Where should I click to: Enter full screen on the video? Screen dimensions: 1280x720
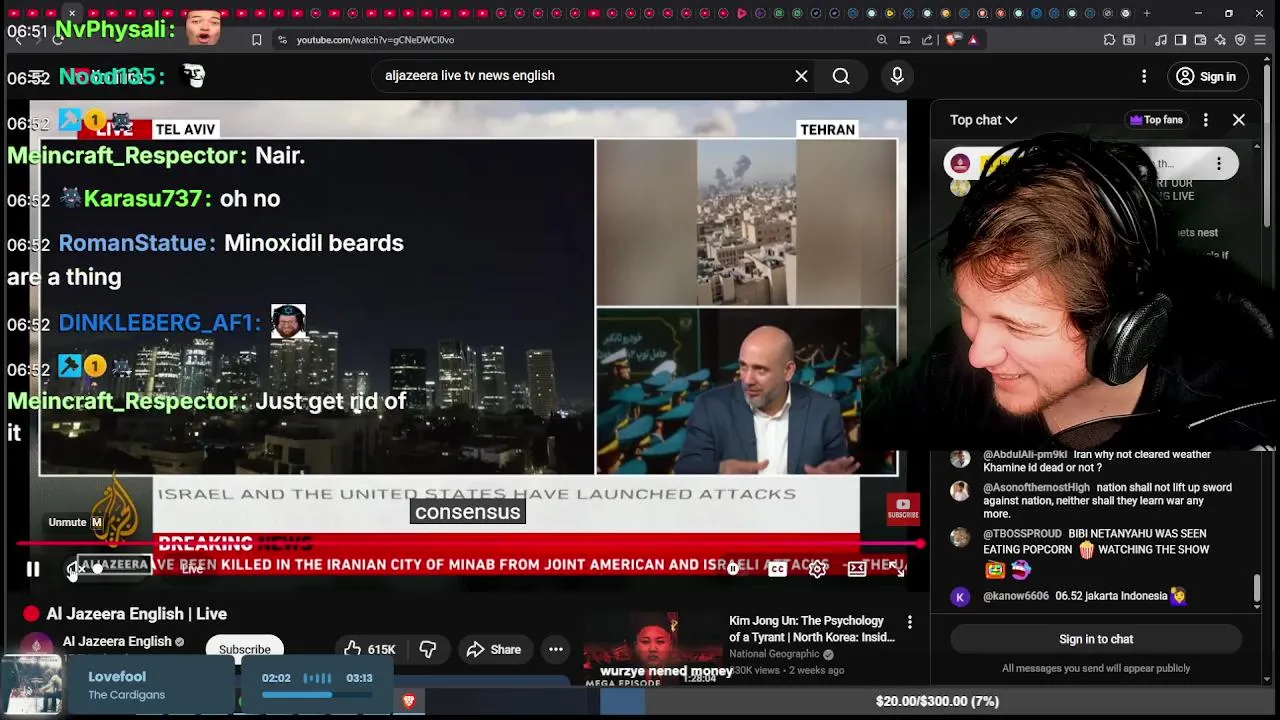pyautogui.click(x=897, y=569)
